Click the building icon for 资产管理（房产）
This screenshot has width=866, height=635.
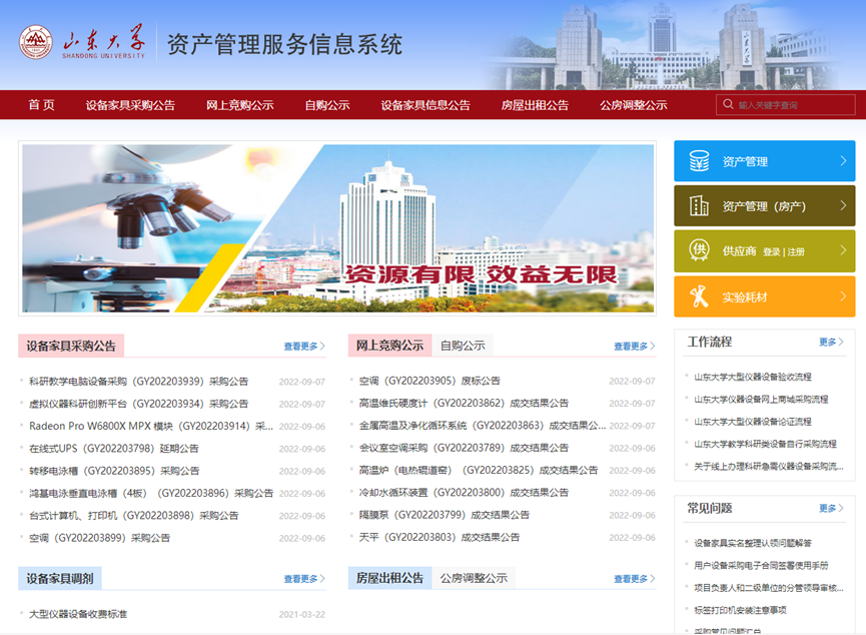pos(699,205)
